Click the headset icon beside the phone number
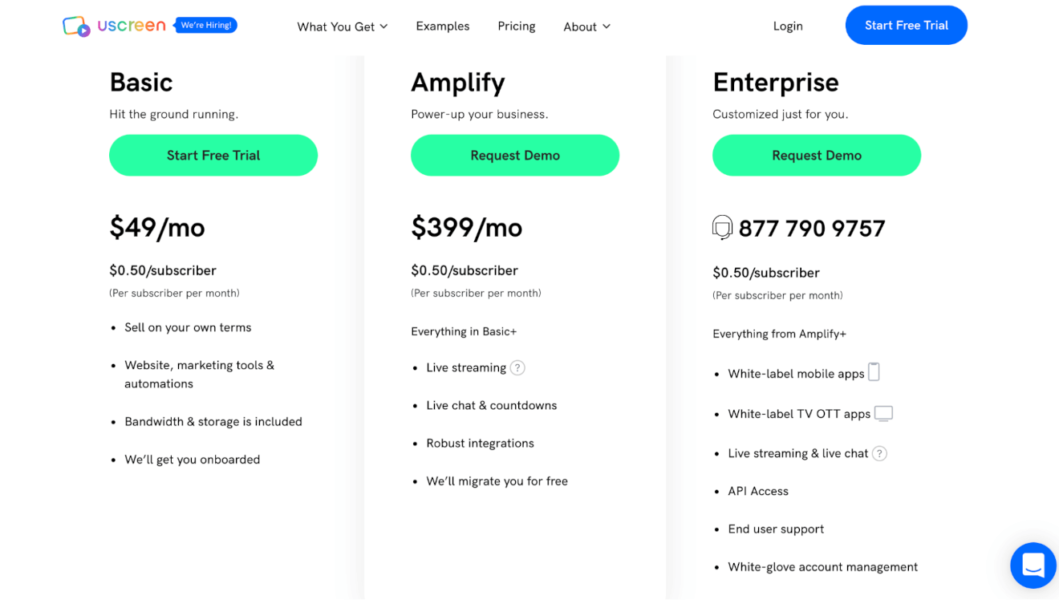Viewport: 1059px width, 600px height. 722,227
